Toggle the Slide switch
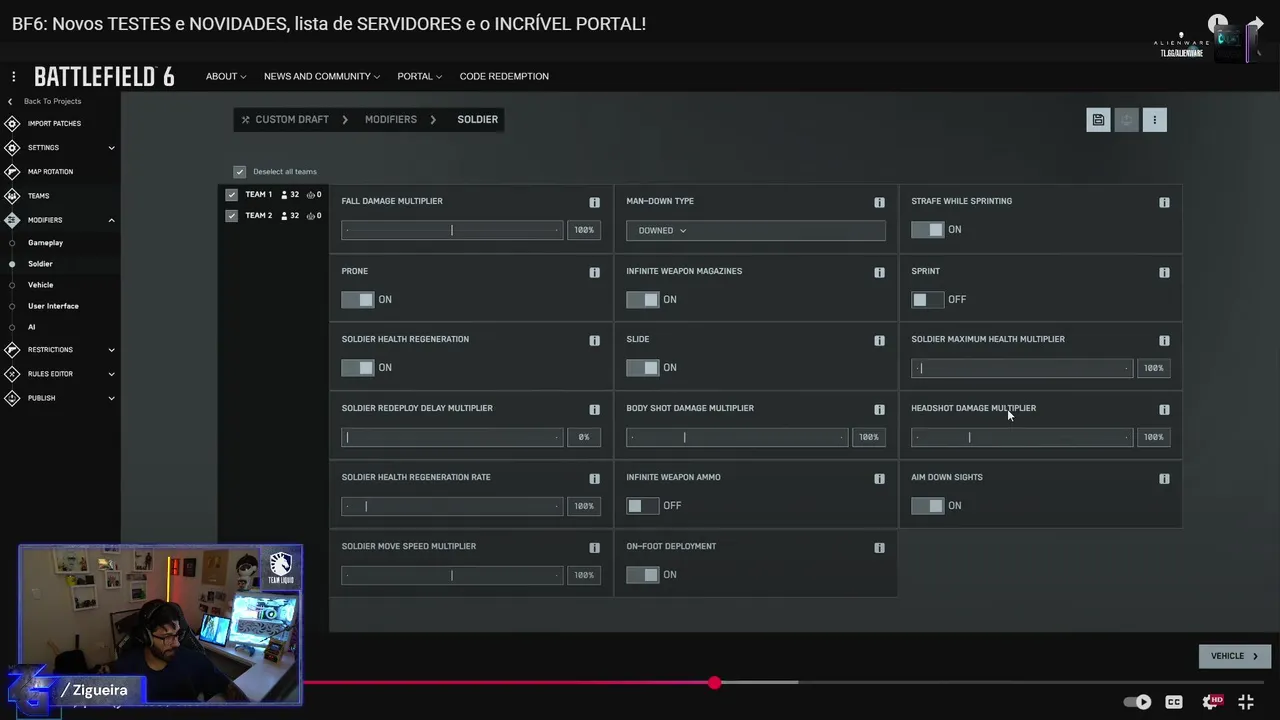The width and height of the screenshot is (1280, 720). [x=642, y=367]
